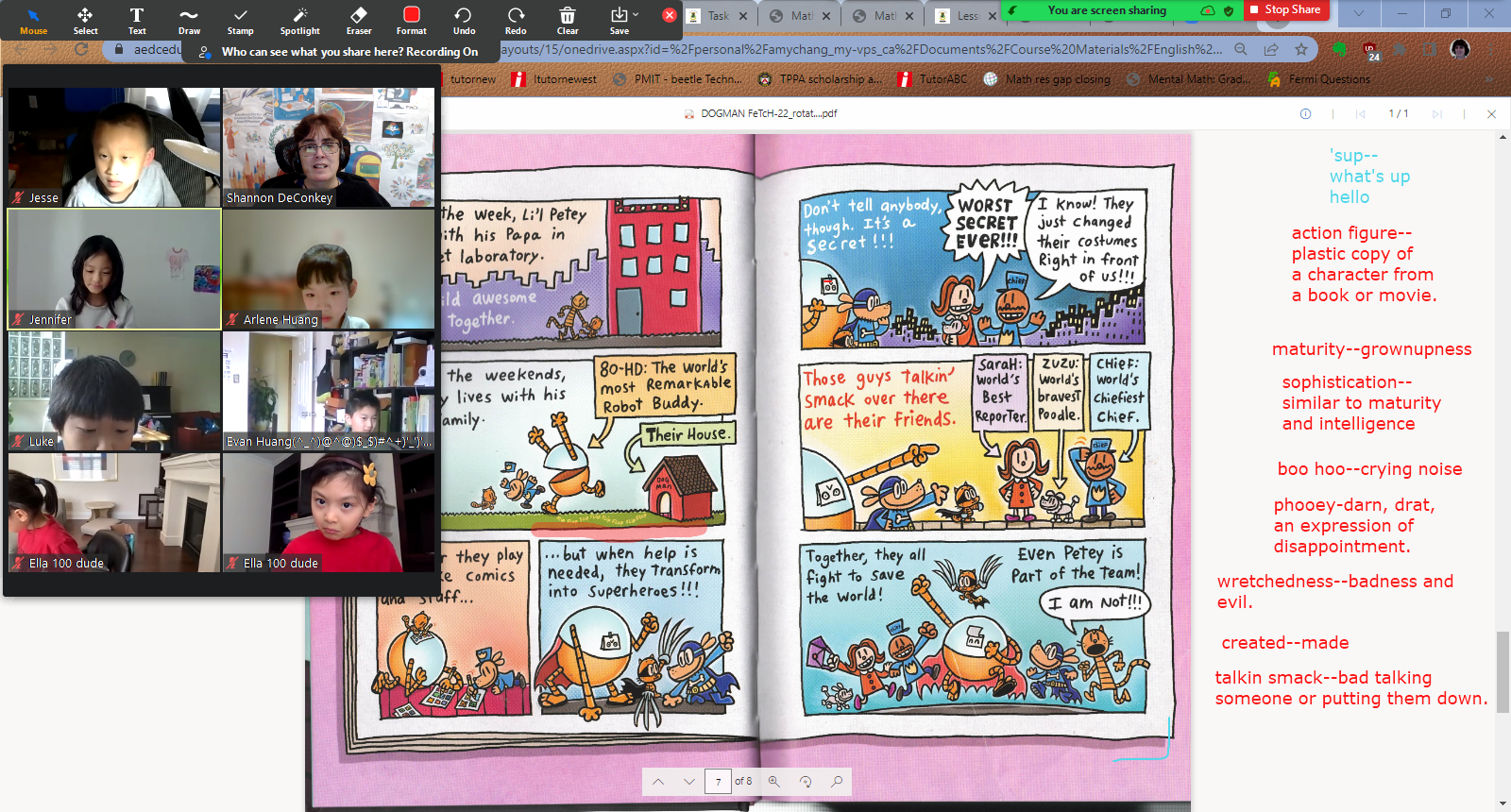The width and height of the screenshot is (1511, 812).
Task: Open the Fermi Questions bookmark
Action: (1319, 79)
